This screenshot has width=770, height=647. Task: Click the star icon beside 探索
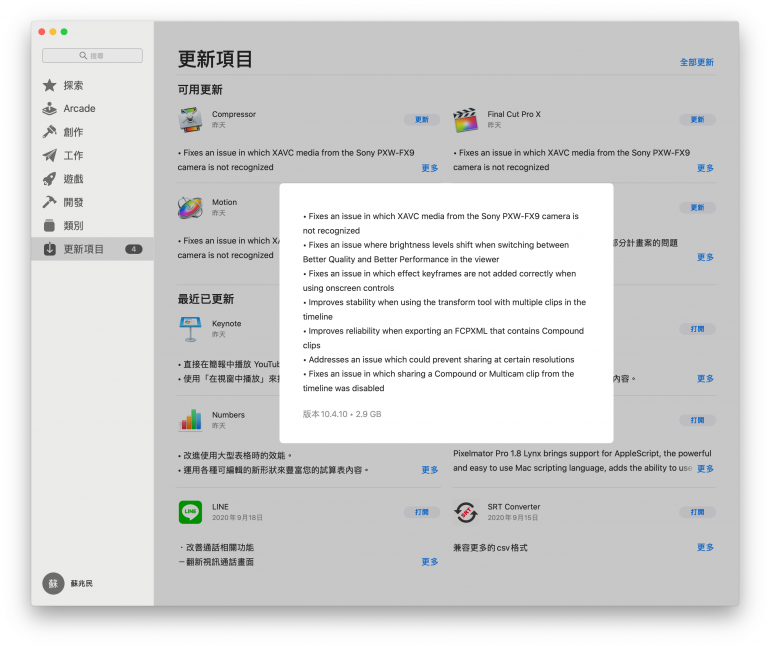tap(49, 85)
